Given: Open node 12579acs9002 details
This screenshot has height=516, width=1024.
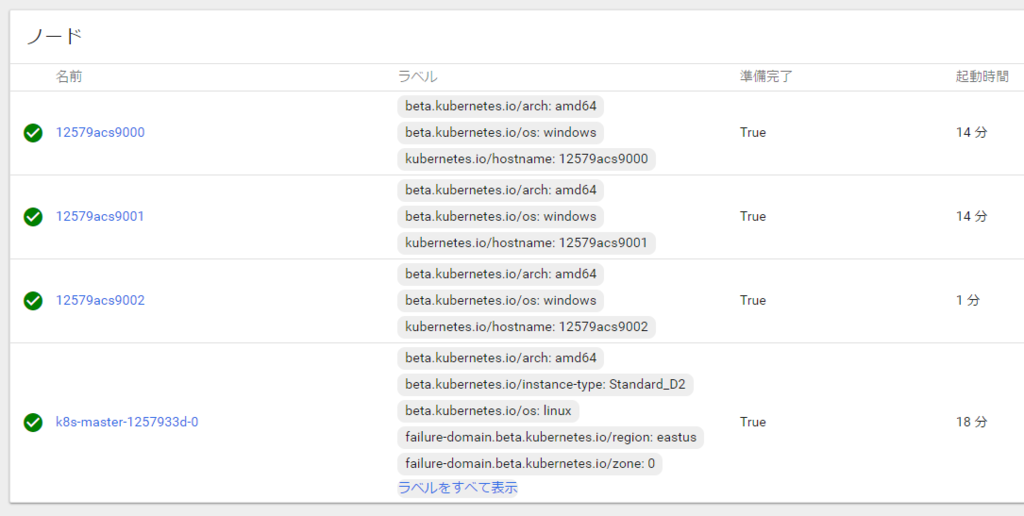Looking at the screenshot, I should click(x=100, y=300).
